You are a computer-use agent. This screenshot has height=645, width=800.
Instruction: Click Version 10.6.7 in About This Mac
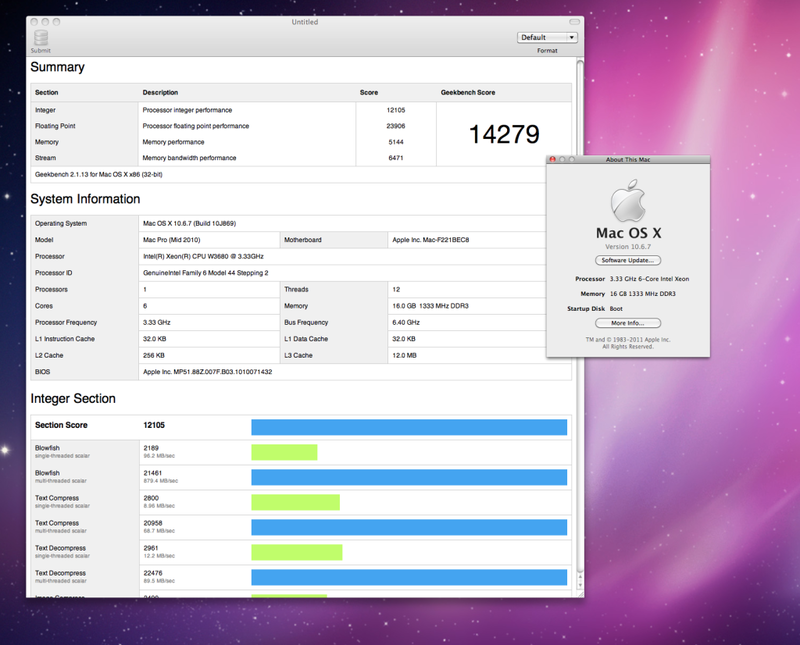click(x=628, y=246)
